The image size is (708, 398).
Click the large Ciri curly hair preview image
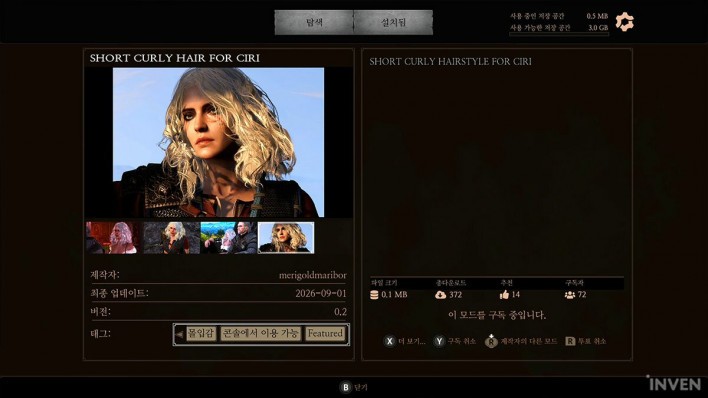click(218, 142)
